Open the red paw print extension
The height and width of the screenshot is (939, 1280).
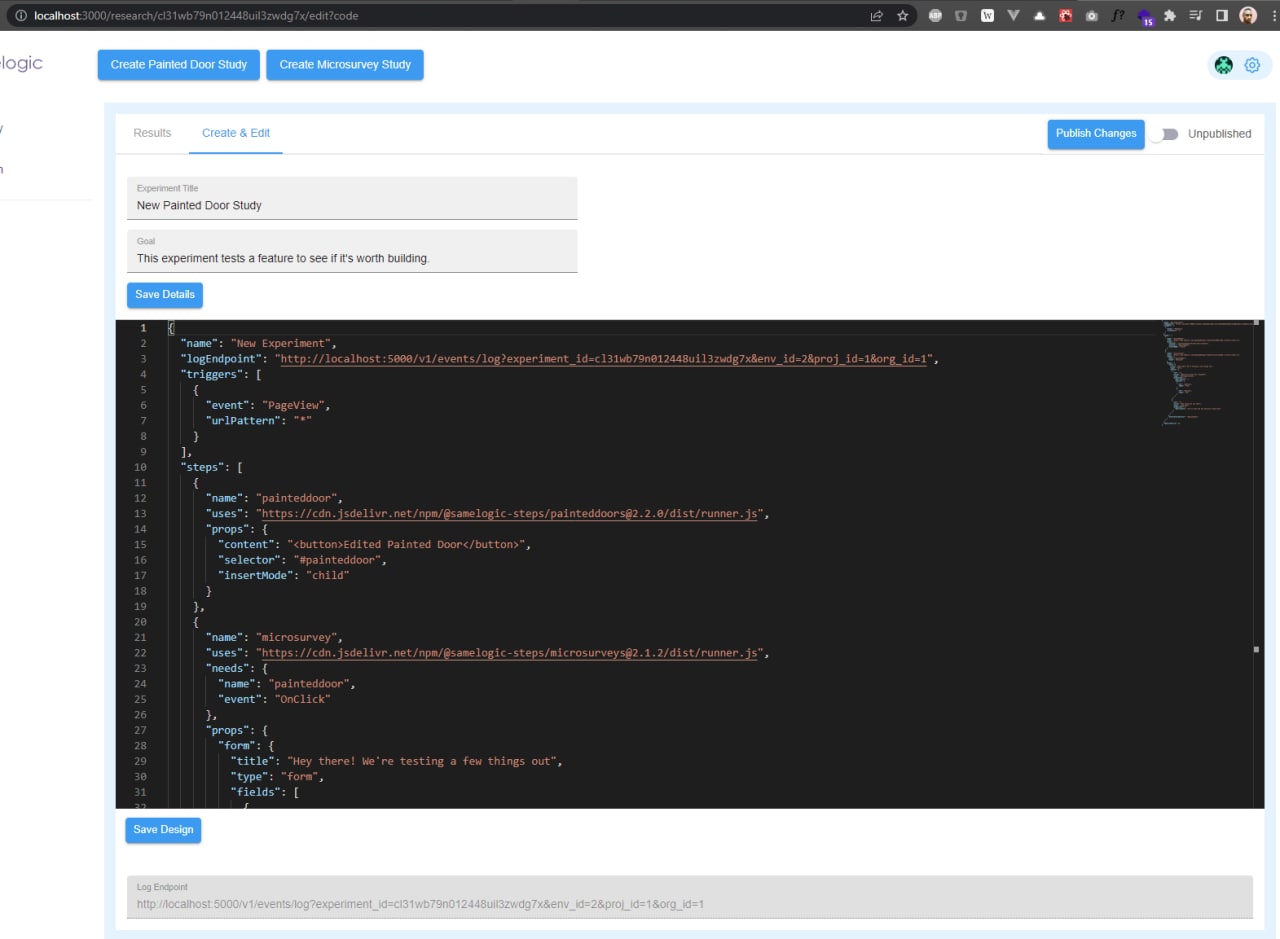point(1066,16)
